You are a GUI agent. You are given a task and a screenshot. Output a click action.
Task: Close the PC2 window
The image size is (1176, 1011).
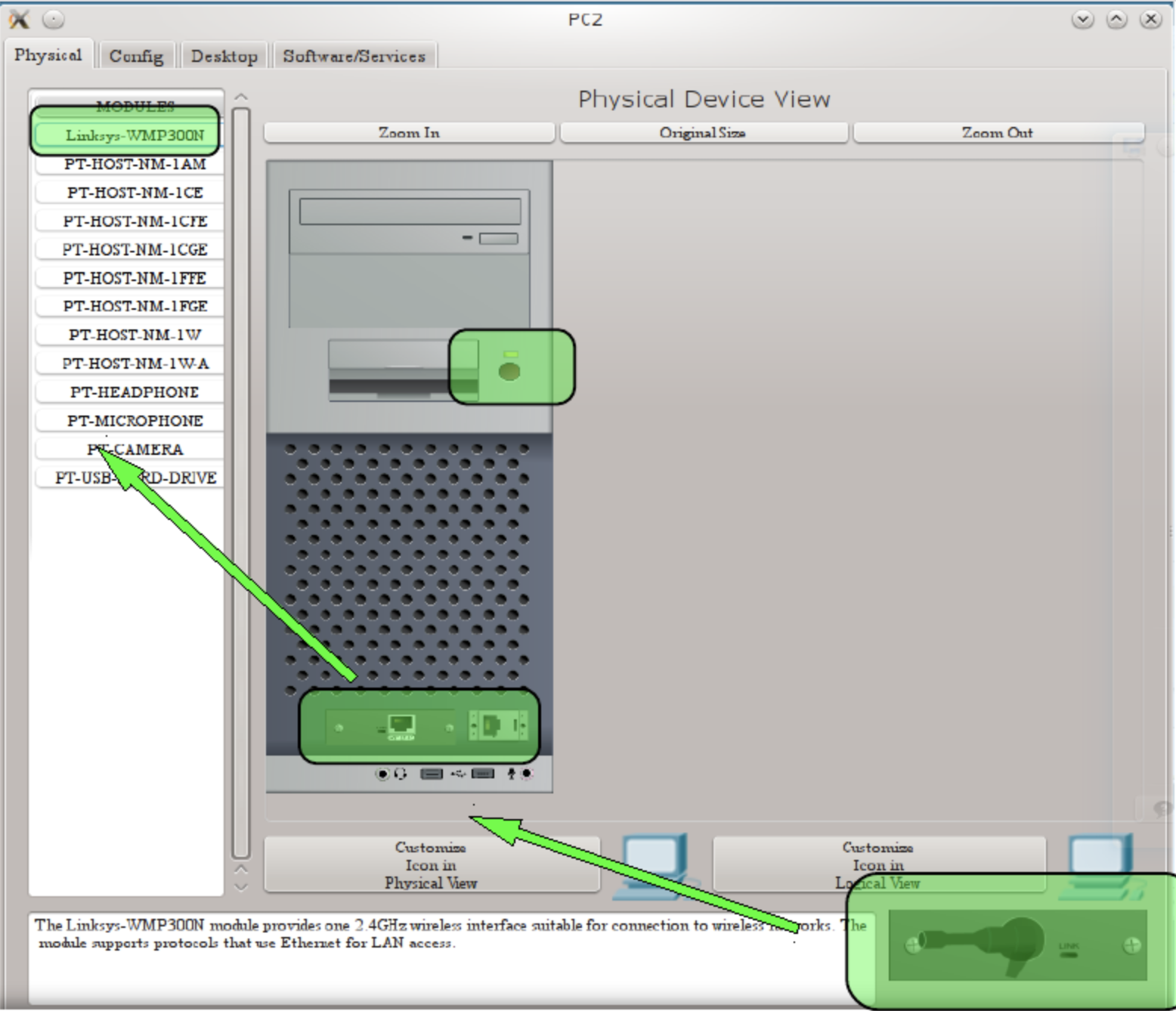1151,19
